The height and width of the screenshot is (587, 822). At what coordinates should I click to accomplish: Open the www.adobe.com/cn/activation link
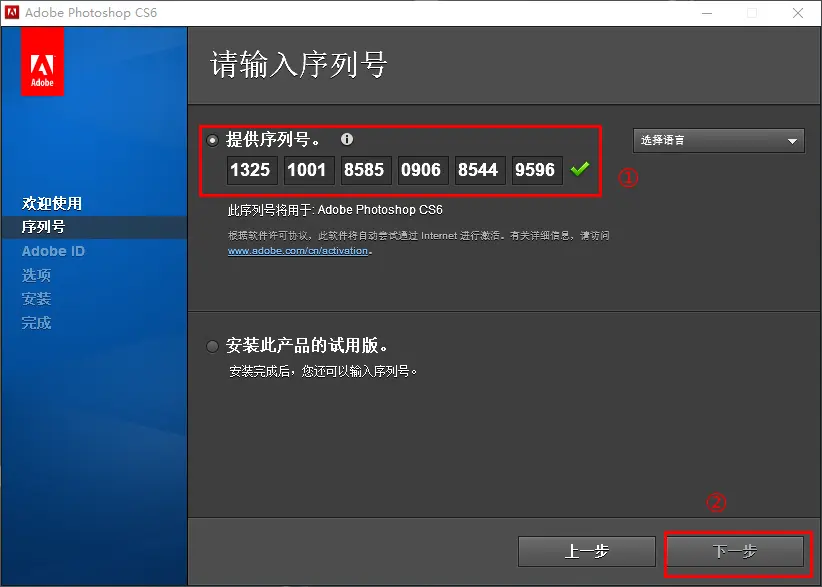click(x=298, y=251)
